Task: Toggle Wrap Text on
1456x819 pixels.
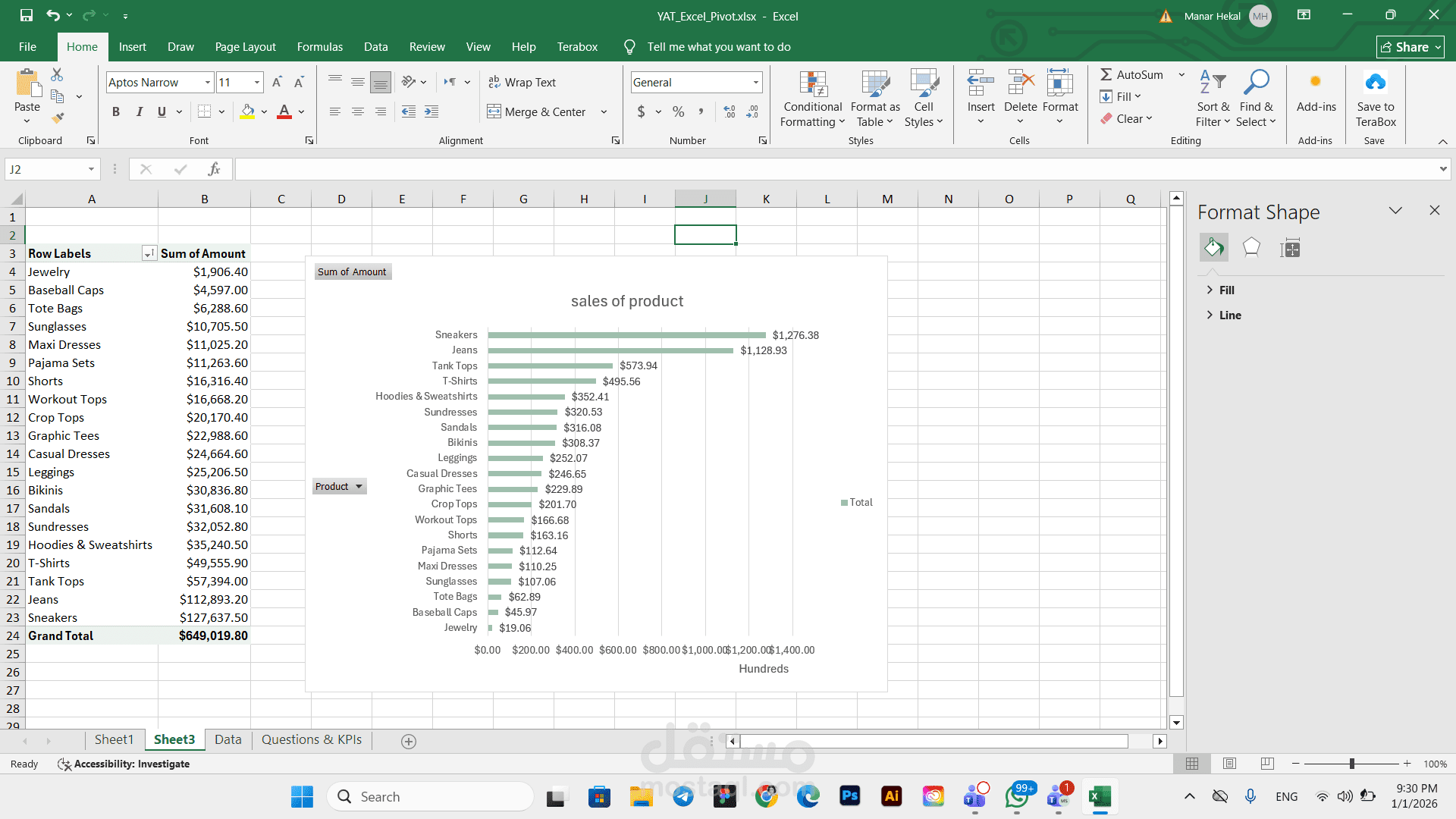Action: (522, 82)
